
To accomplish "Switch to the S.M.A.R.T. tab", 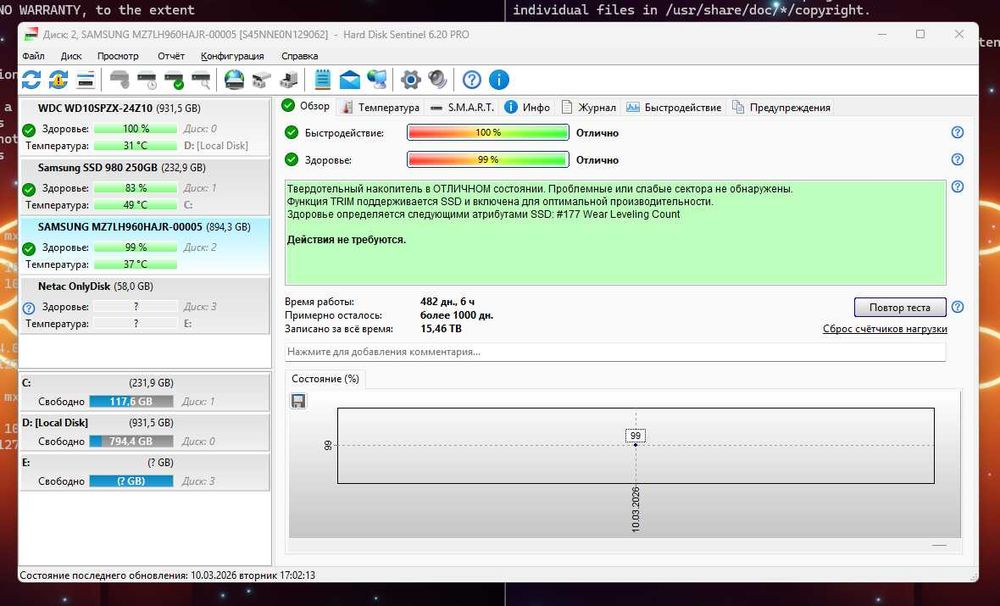I will coord(463,107).
